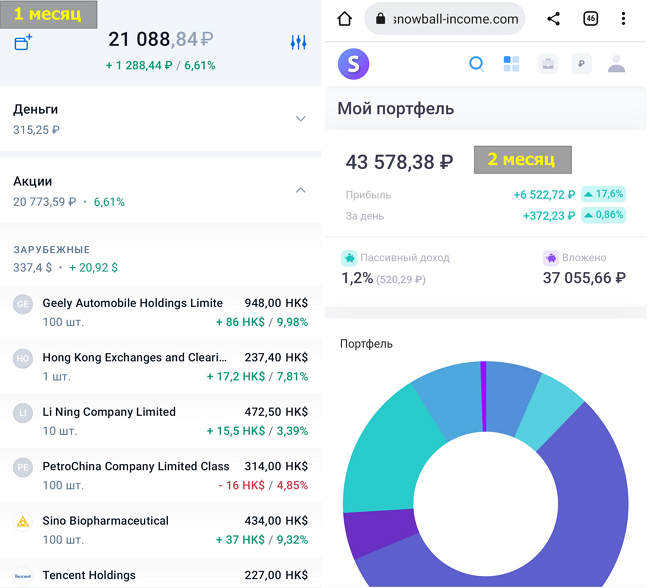Select the snowball-income.com address bar
Viewport: 650px width, 588px height.
tap(444, 19)
